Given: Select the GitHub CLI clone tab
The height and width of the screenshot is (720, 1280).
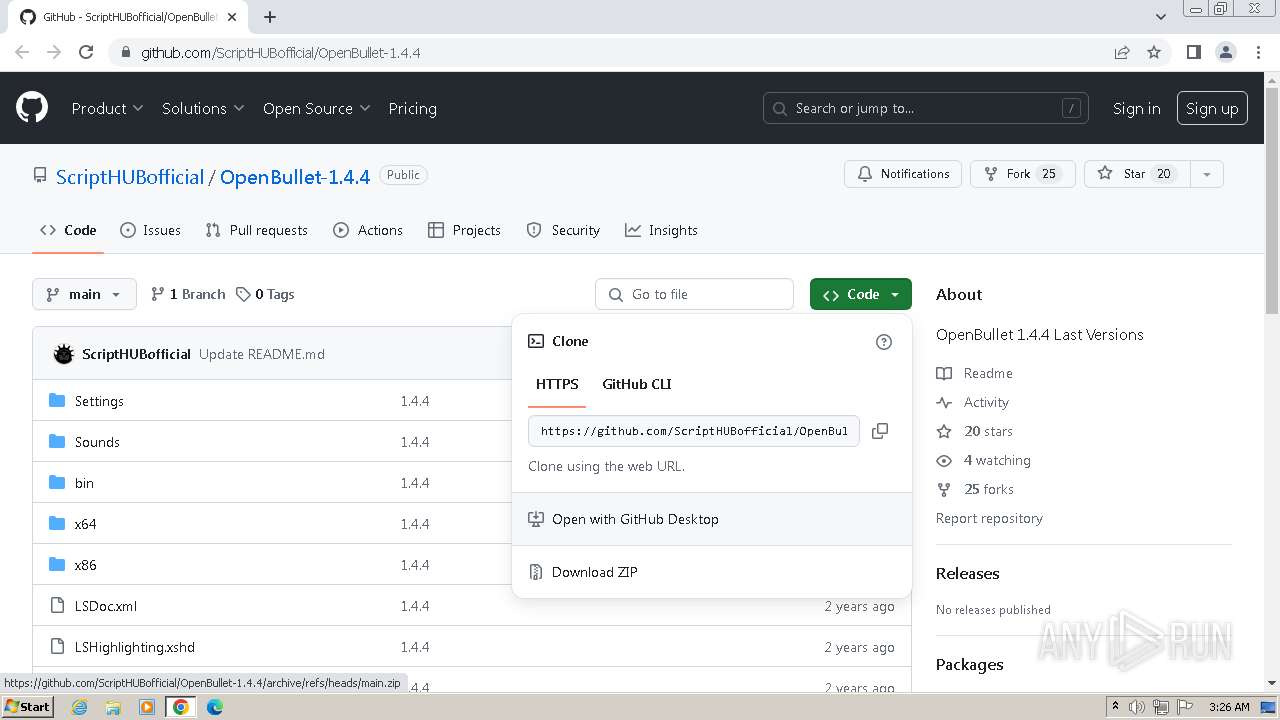Looking at the screenshot, I should pos(637,384).
